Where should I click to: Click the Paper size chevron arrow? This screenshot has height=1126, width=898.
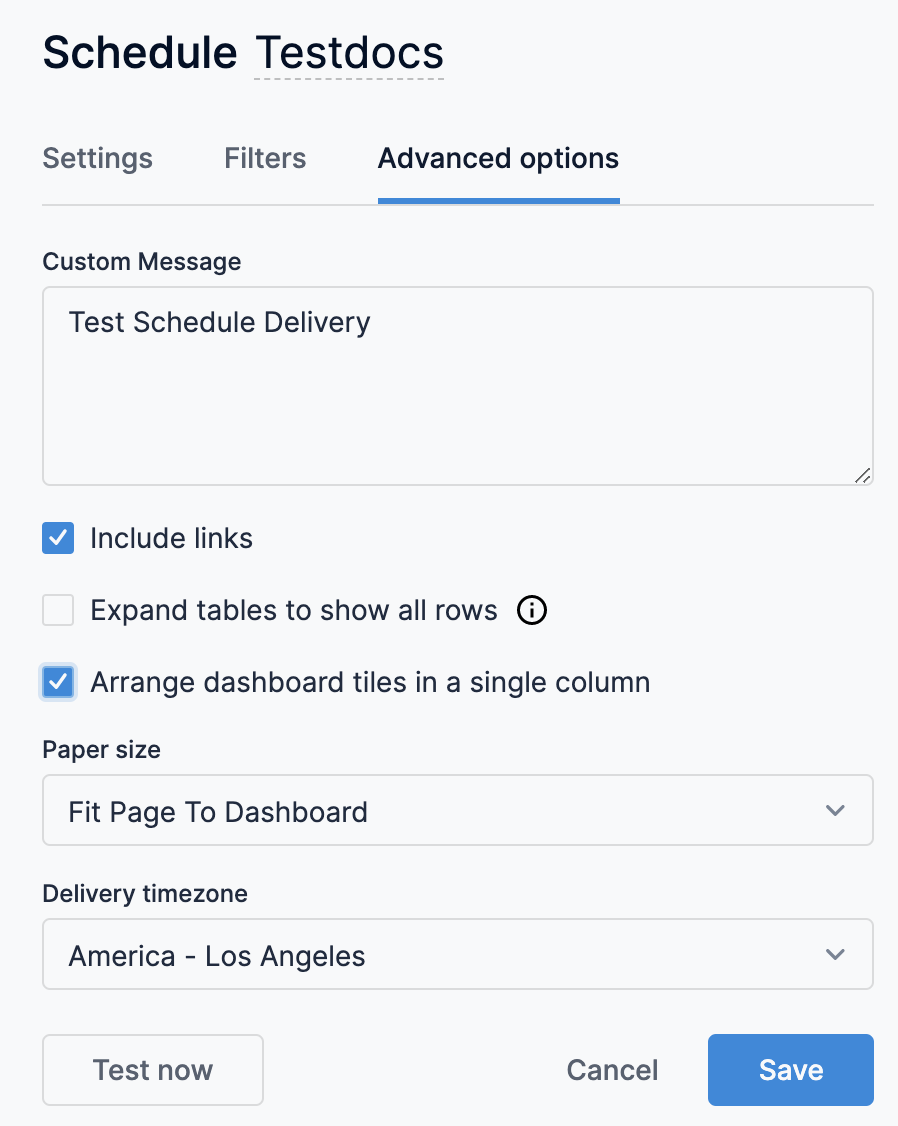click(x=835, y=810)
